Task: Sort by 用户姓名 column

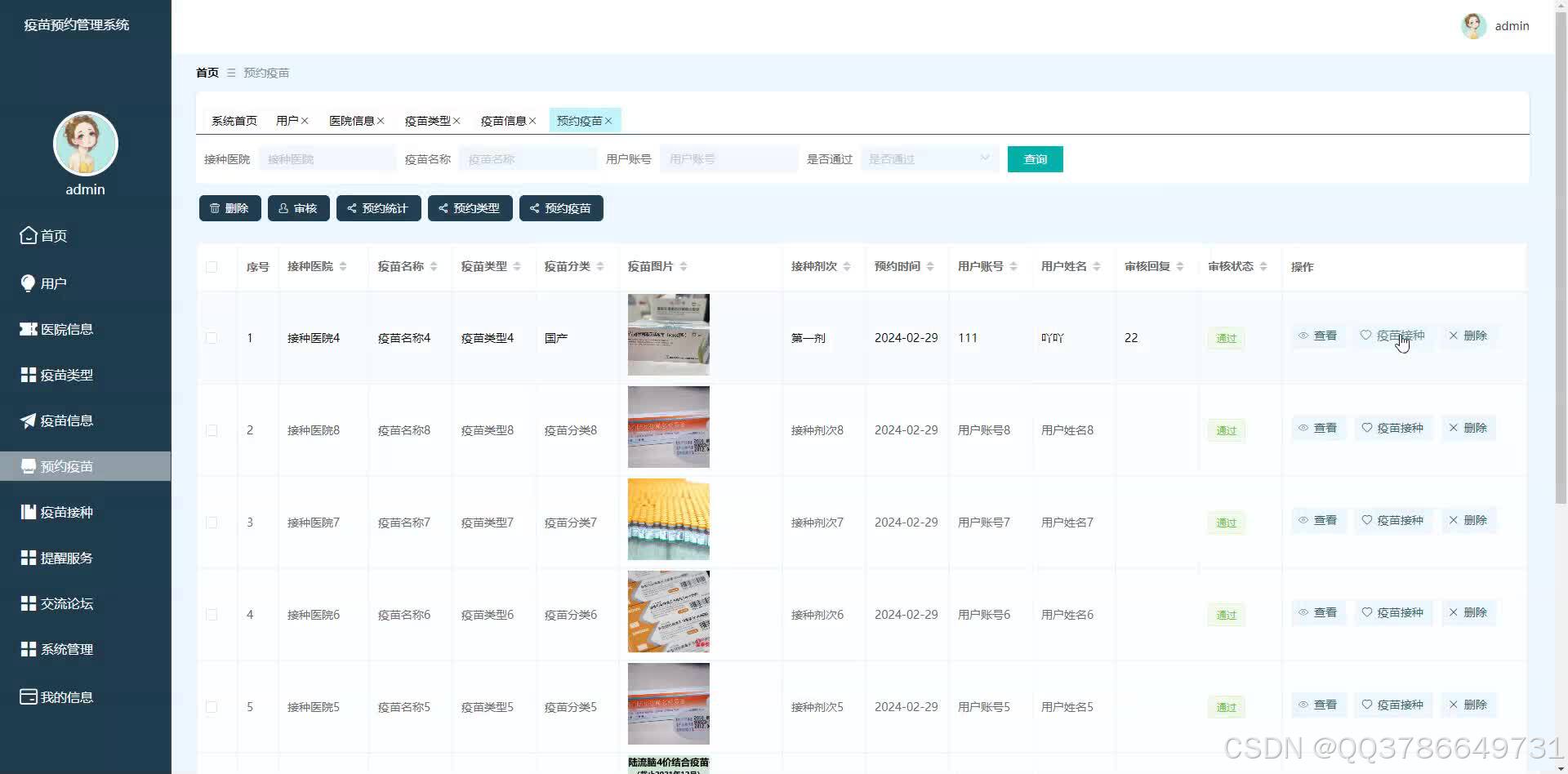Action: point(1097,267)
